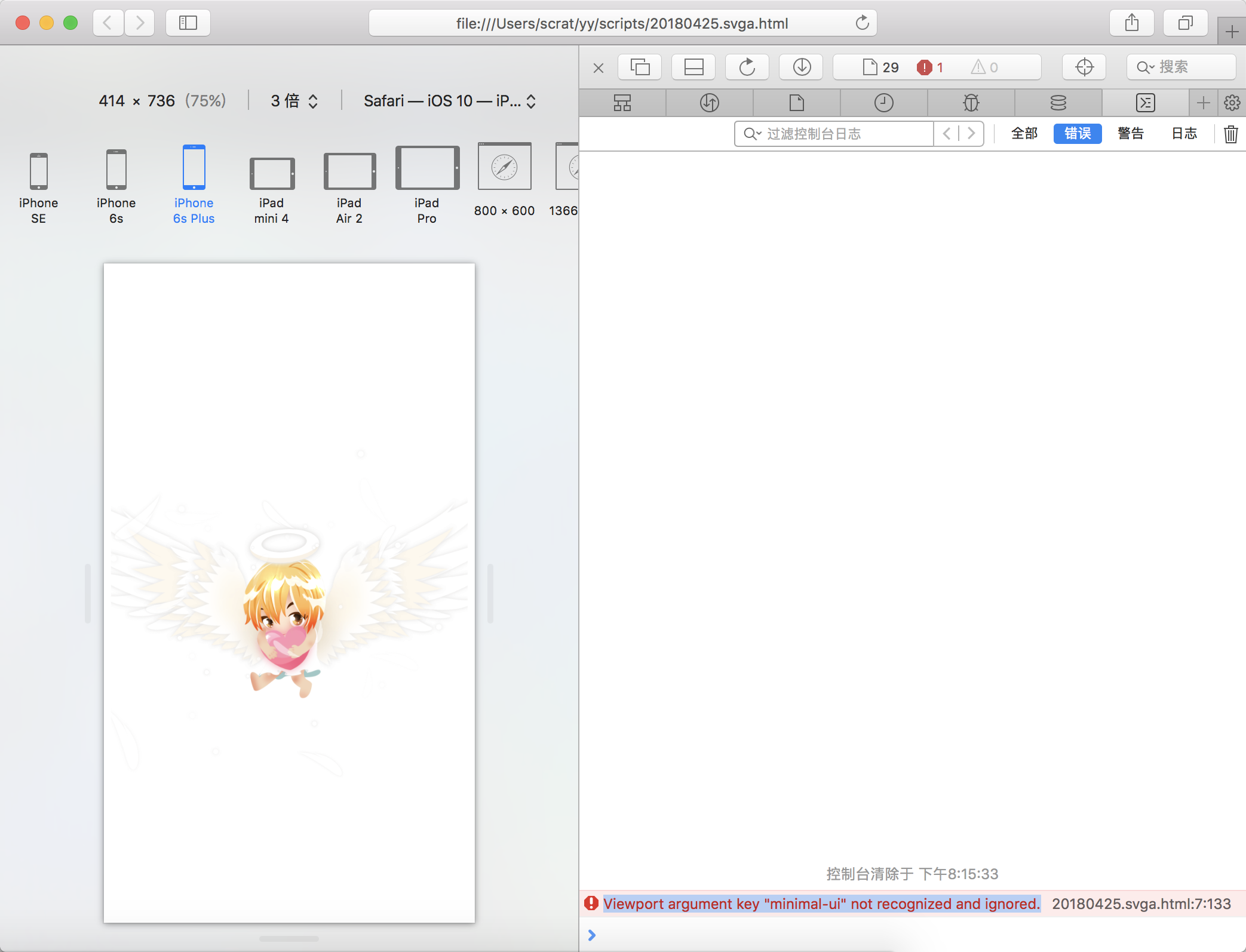Viewport: 1246px width, 952px height.
Task: Select iPad mini 4 device preset
Action: point(272,191)
